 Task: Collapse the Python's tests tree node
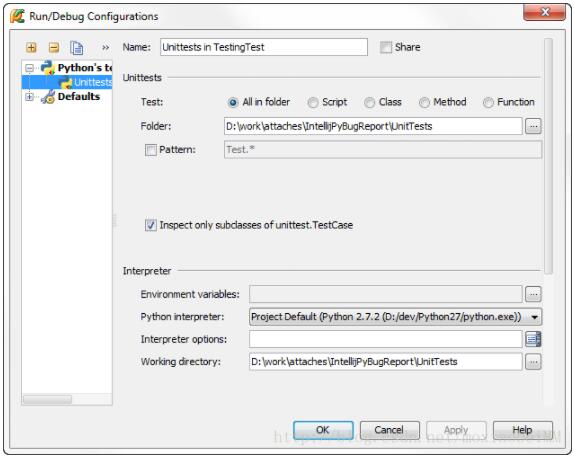click(x=29, y=68)
